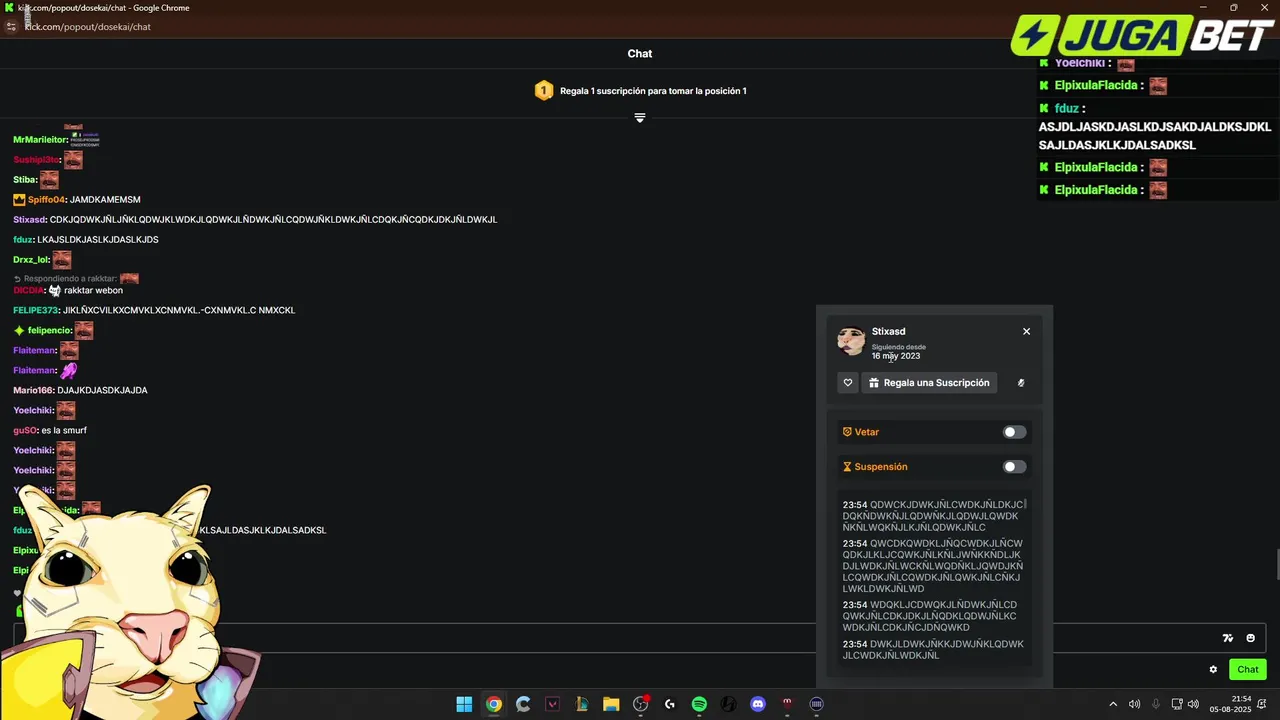Click Regala una Suscripción button

[x=929, y=383]
